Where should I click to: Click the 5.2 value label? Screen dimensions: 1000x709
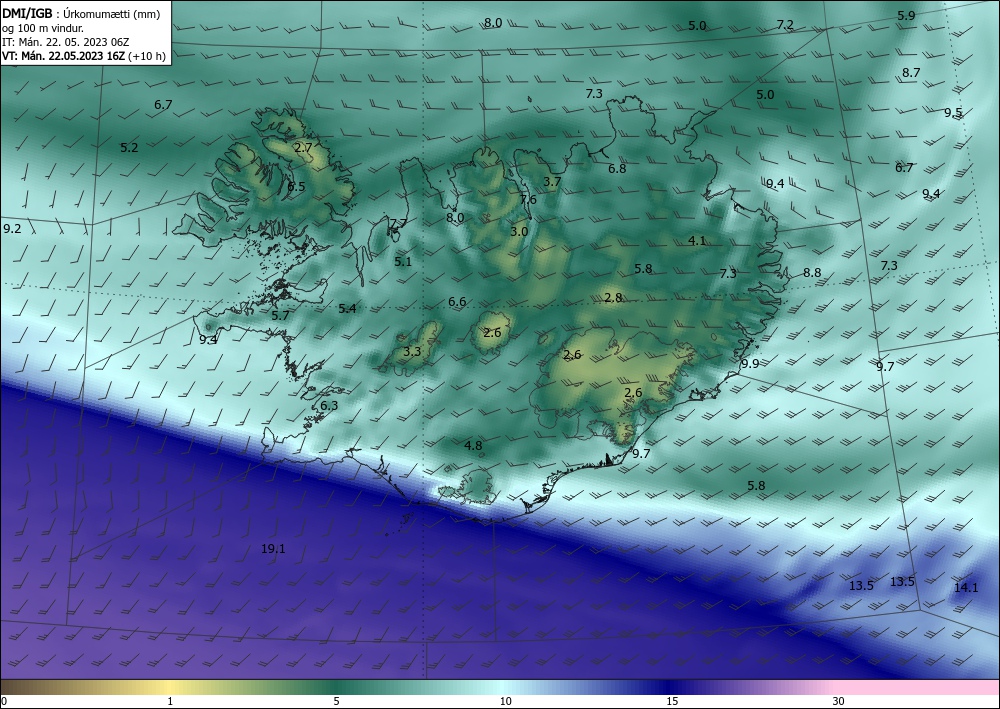[x=129, y=147]
